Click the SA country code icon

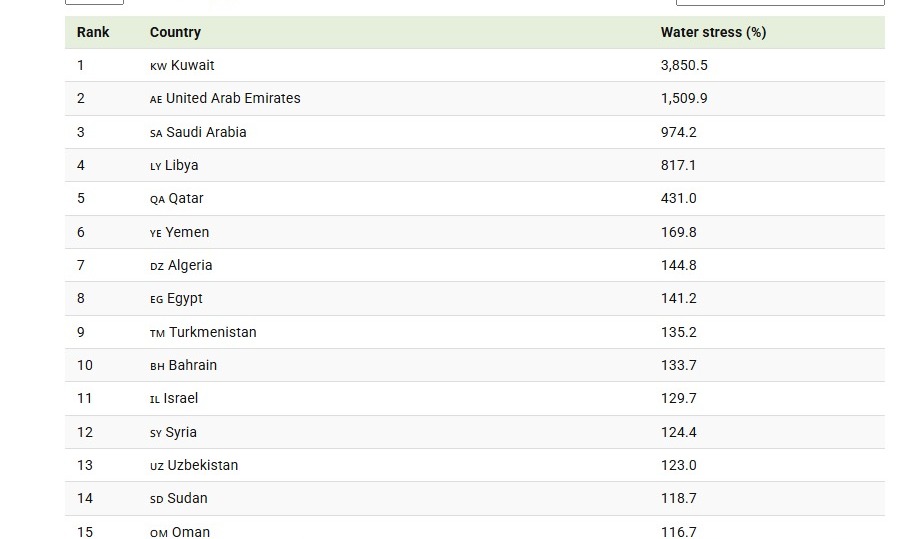point(156,133)
